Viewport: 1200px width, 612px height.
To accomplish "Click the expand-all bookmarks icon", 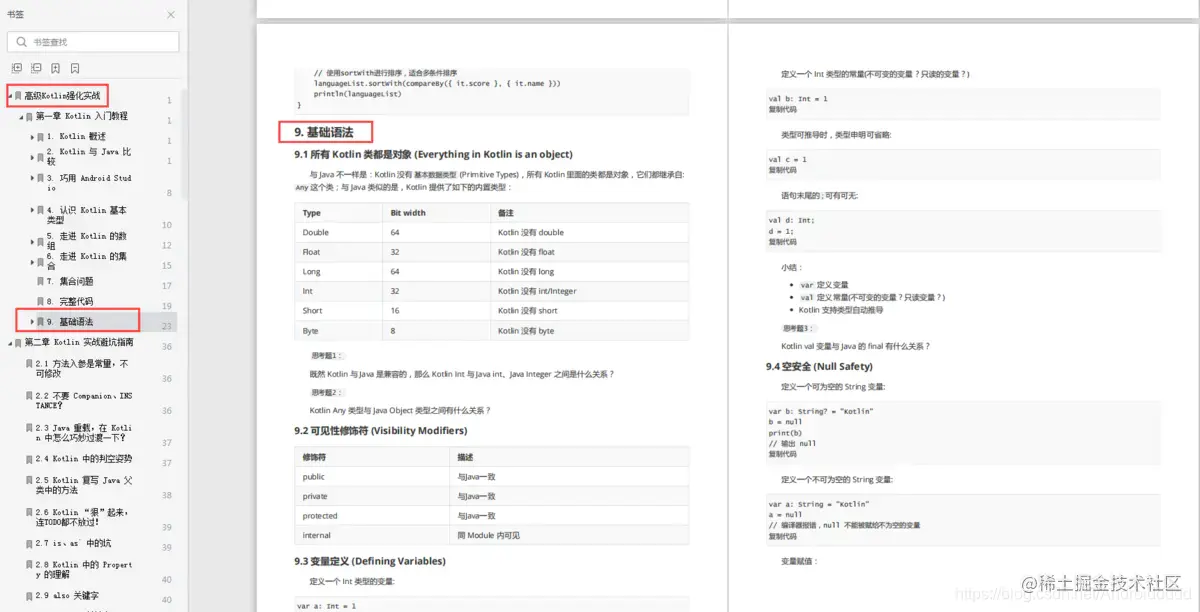I will [x=16, y=68].
